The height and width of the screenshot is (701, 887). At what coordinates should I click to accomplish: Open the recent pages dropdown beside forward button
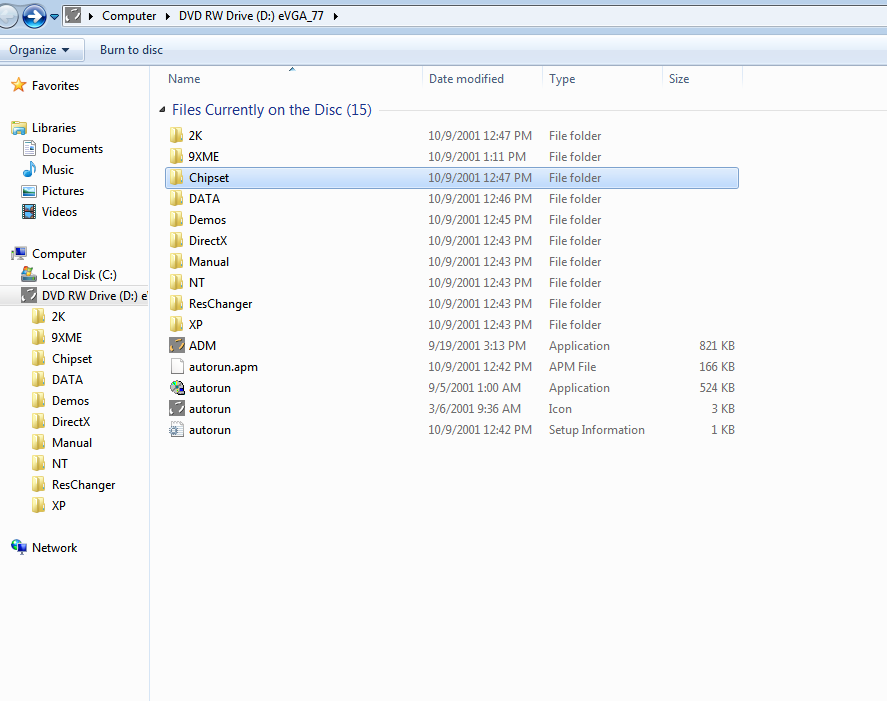click(x=53, y=16)
